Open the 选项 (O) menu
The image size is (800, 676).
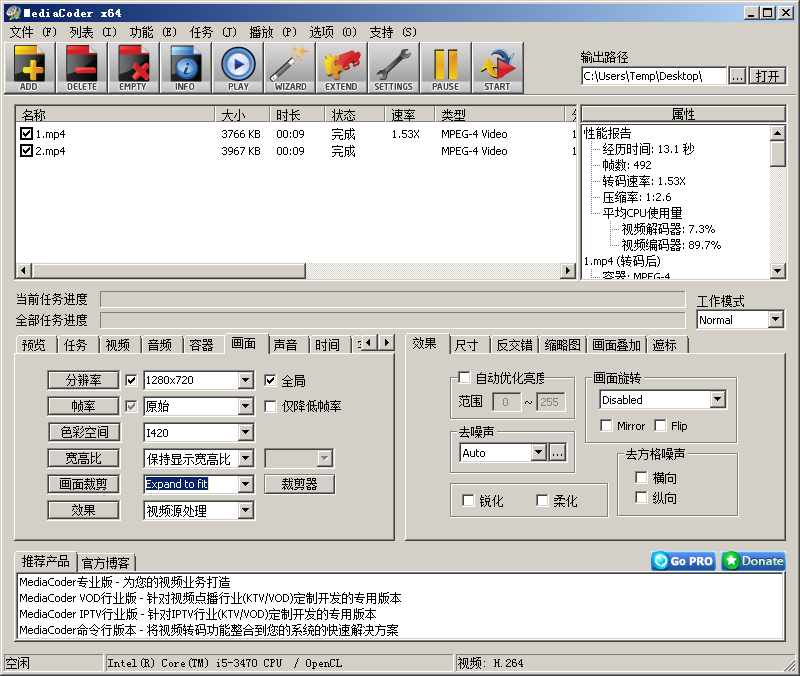pos(333,32)
